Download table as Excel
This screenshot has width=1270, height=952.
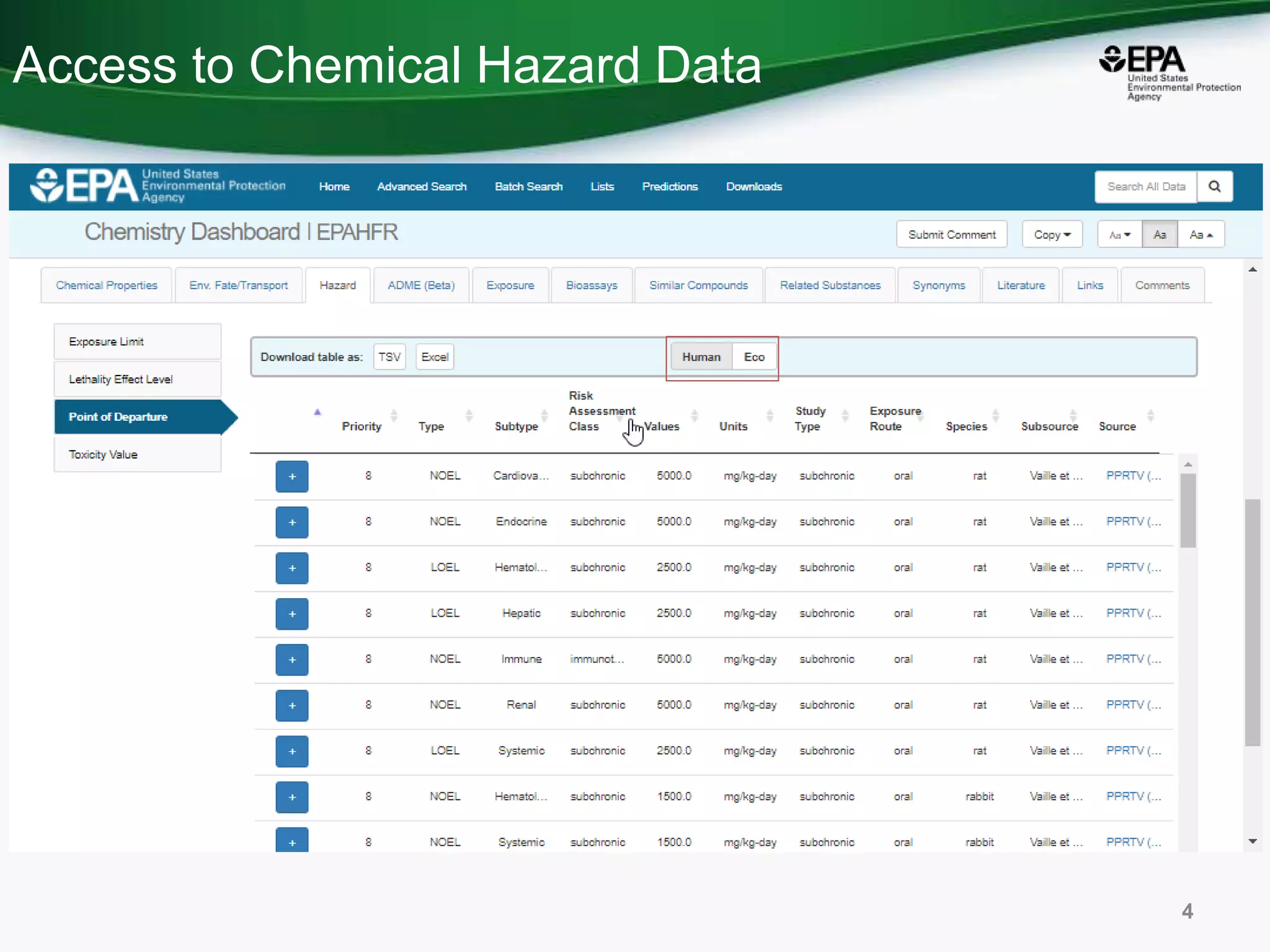435,357
